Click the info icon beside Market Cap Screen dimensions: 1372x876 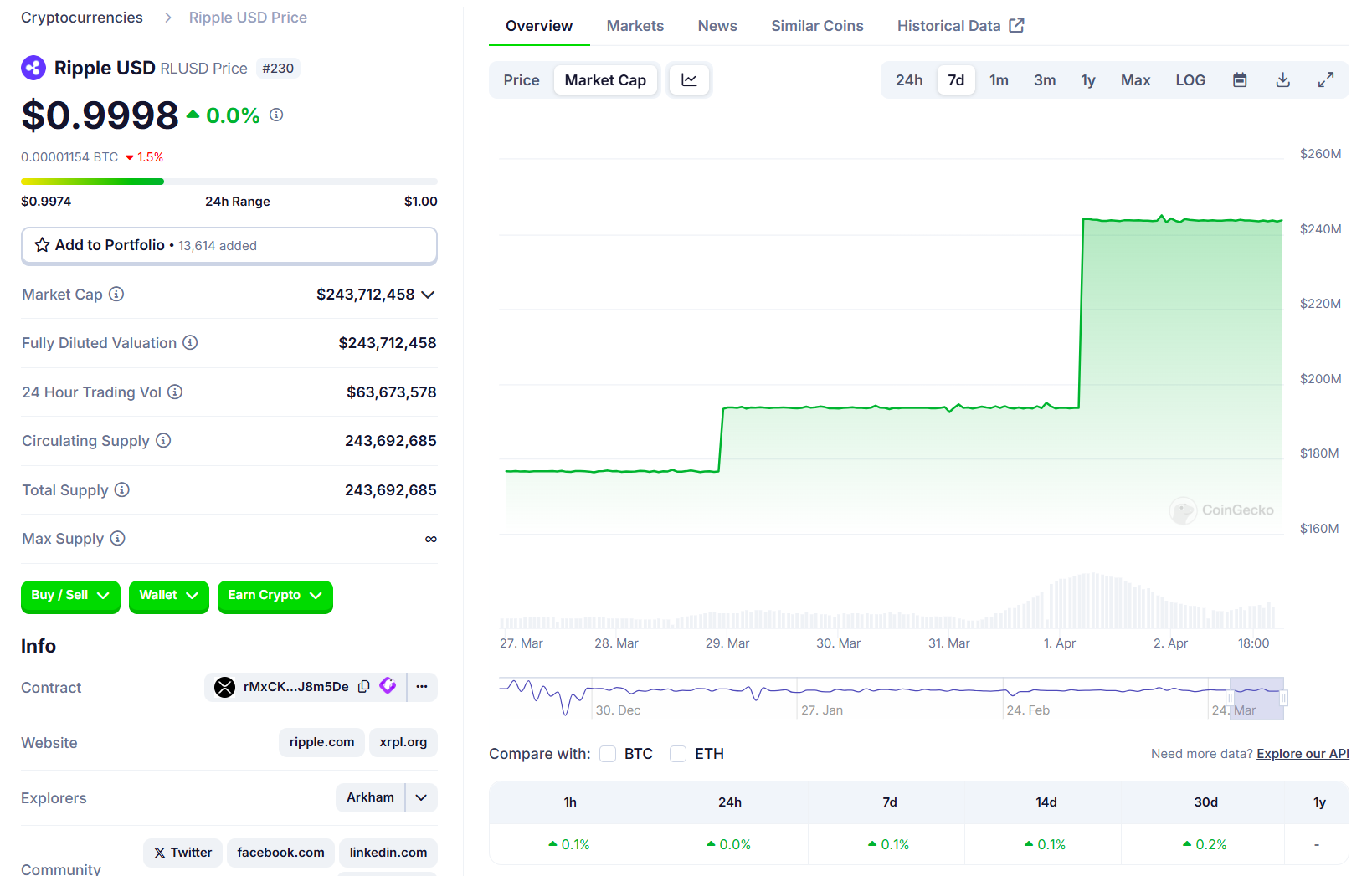tap(117, 294)
